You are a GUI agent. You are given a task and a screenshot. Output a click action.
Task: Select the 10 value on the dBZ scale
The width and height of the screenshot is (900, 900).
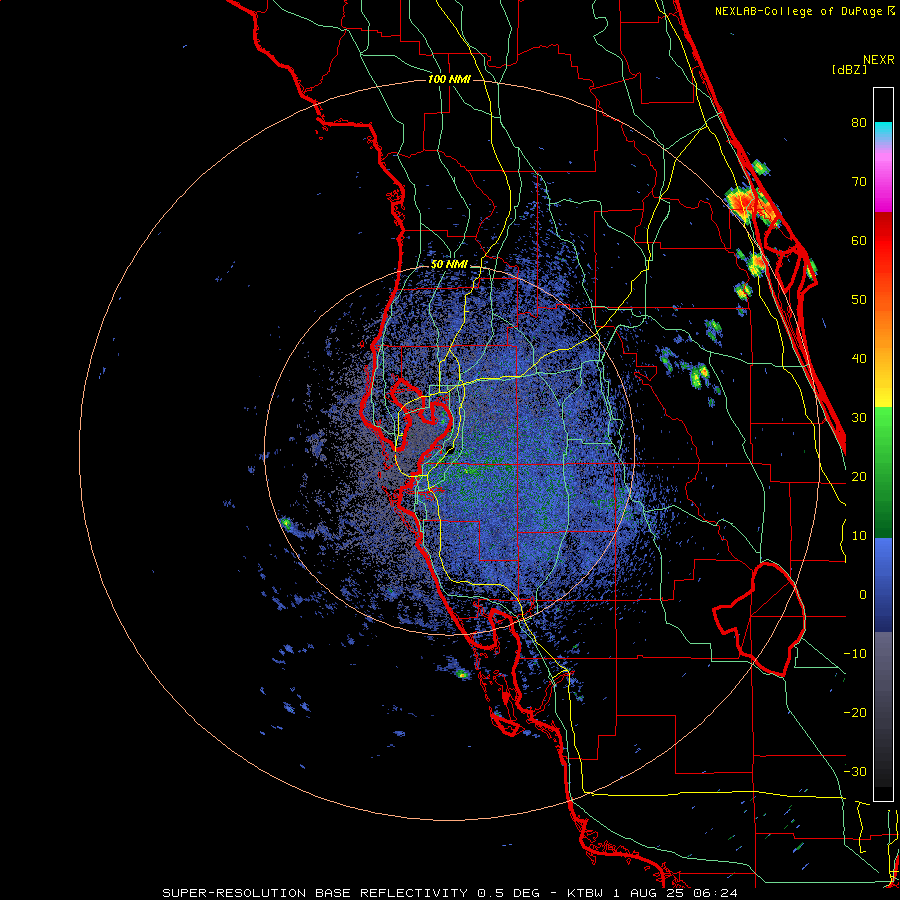tap(859, 536)
